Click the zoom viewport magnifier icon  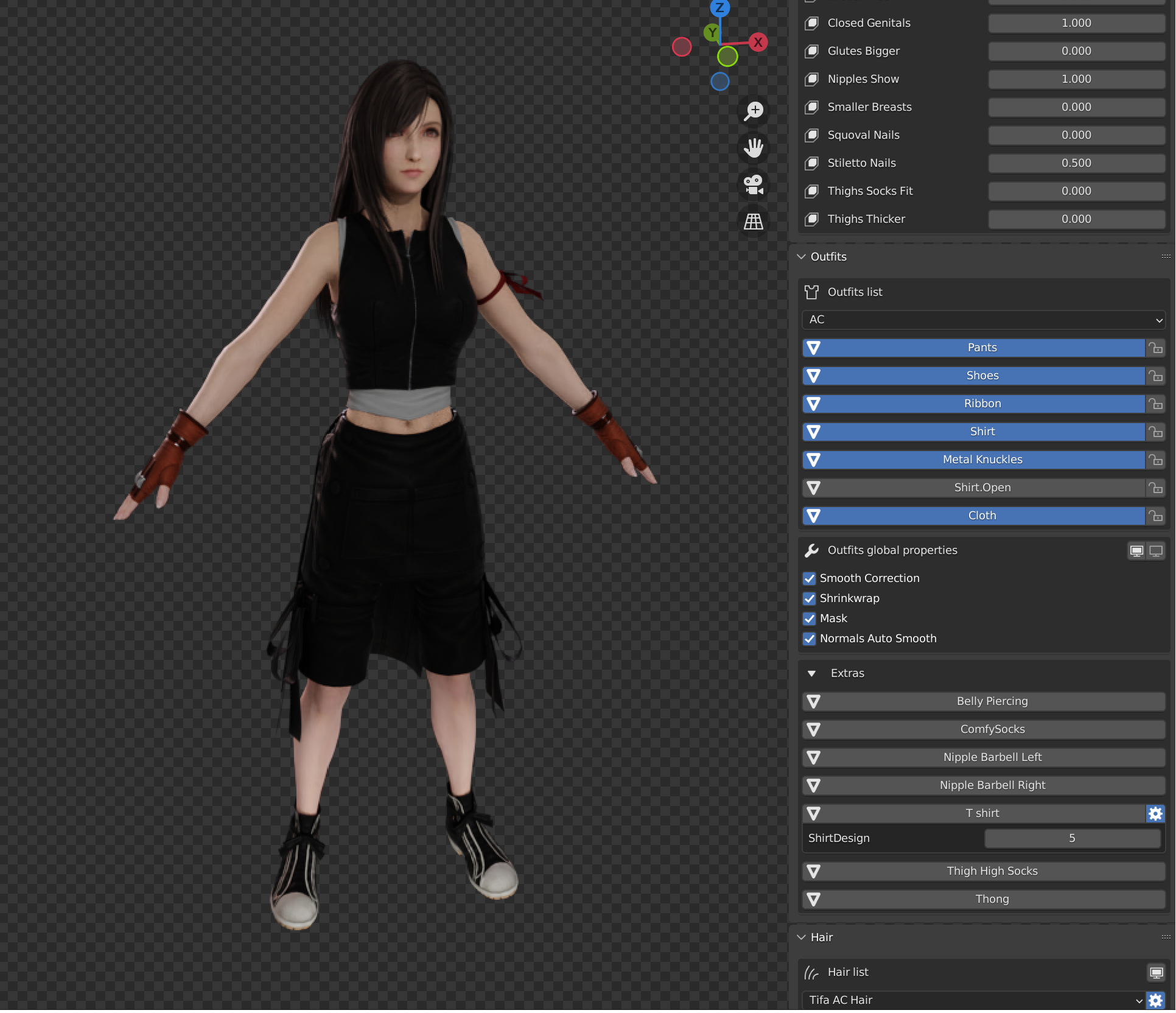coord(754,111)
